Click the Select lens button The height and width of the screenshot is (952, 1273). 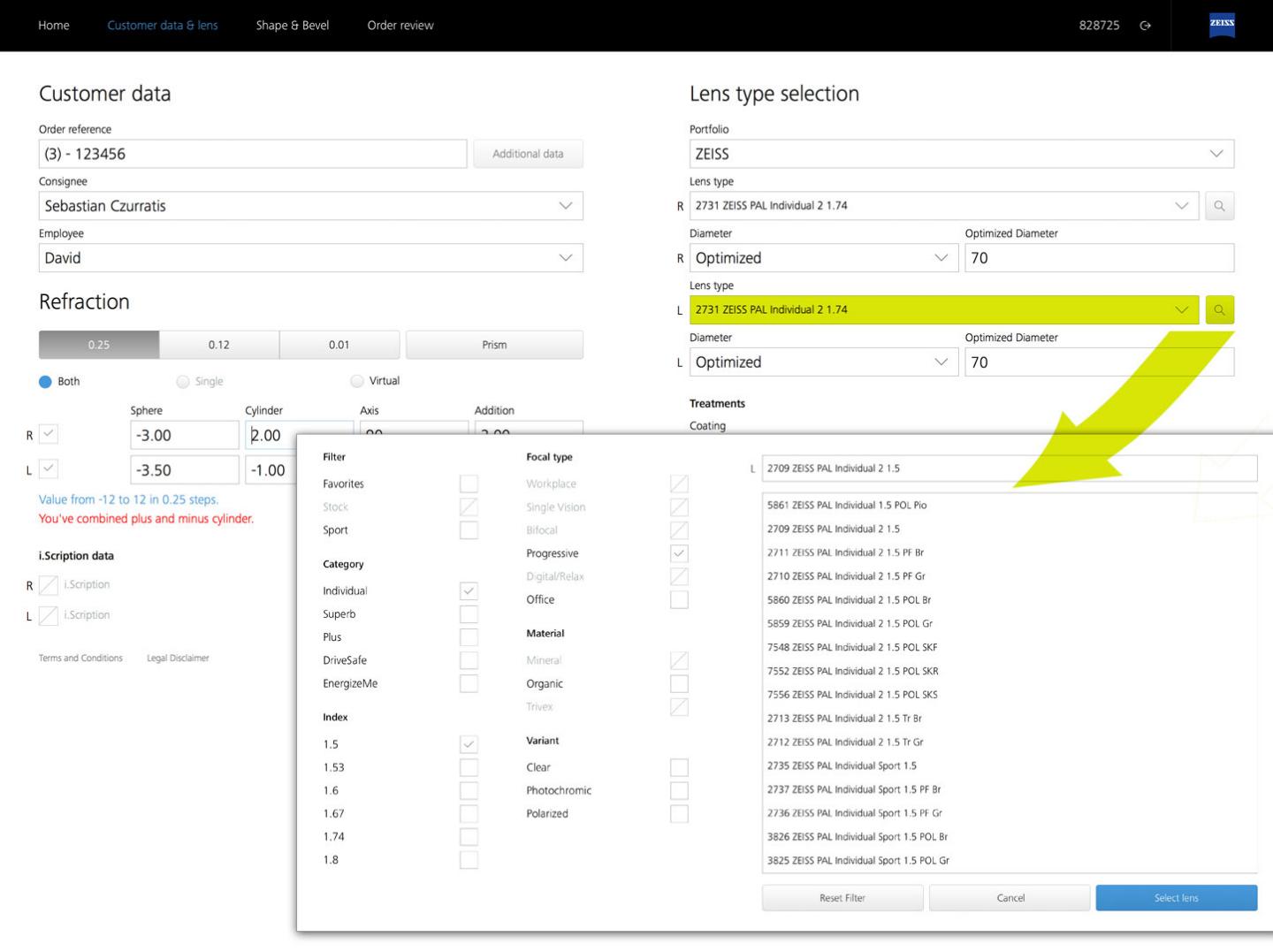tap(1177, 898)
